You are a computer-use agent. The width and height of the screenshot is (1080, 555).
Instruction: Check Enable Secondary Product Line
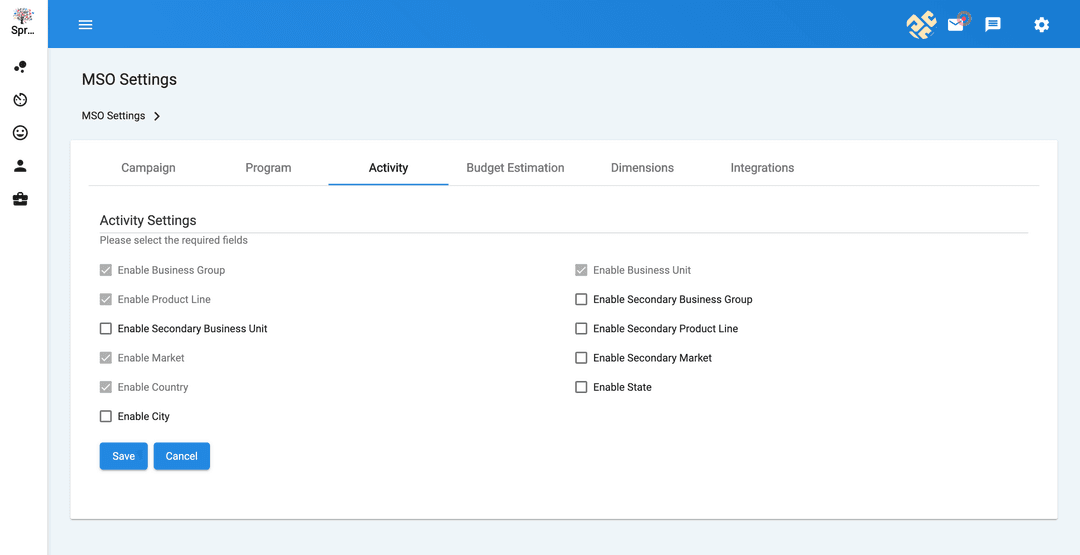coord(581,328)
